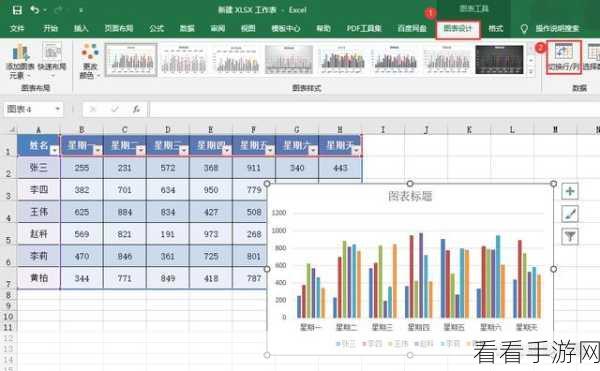Select the dark black chart style thumbnail
Screen dimensions: 600x371
499,60
